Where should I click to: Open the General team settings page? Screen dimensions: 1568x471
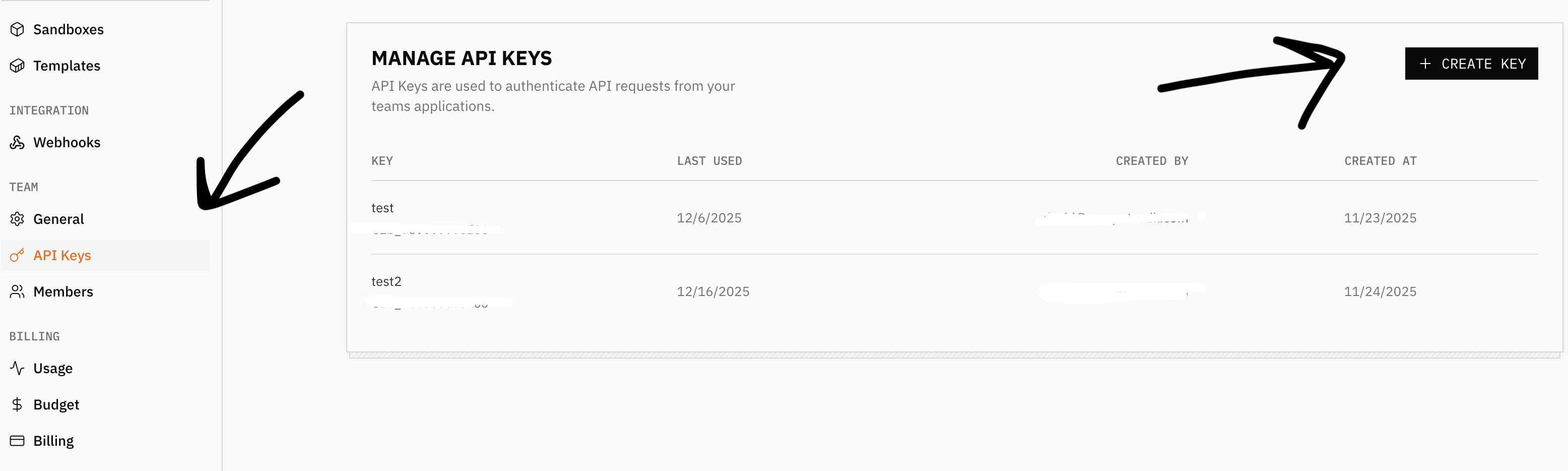[x=58, y=219]
